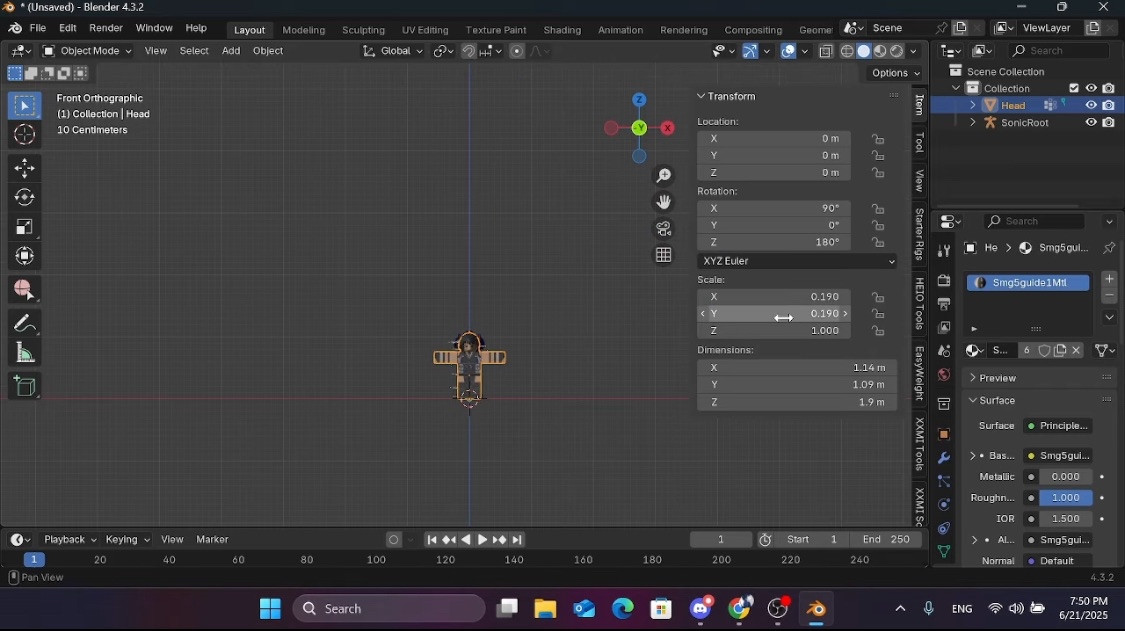Switch to the Shading workspace tab
Screen dimensions: 1125x631
[x=562, y=30]
